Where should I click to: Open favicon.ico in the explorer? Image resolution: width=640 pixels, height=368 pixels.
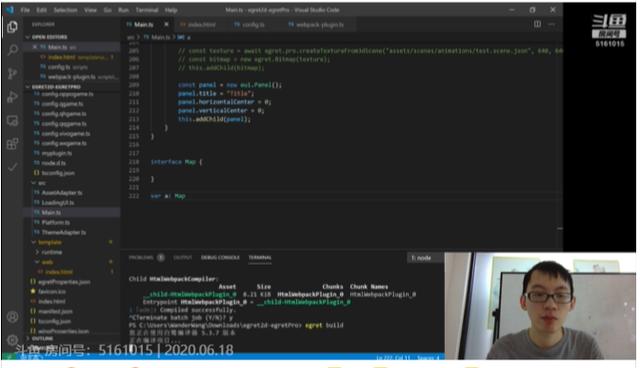coord(51,291)
